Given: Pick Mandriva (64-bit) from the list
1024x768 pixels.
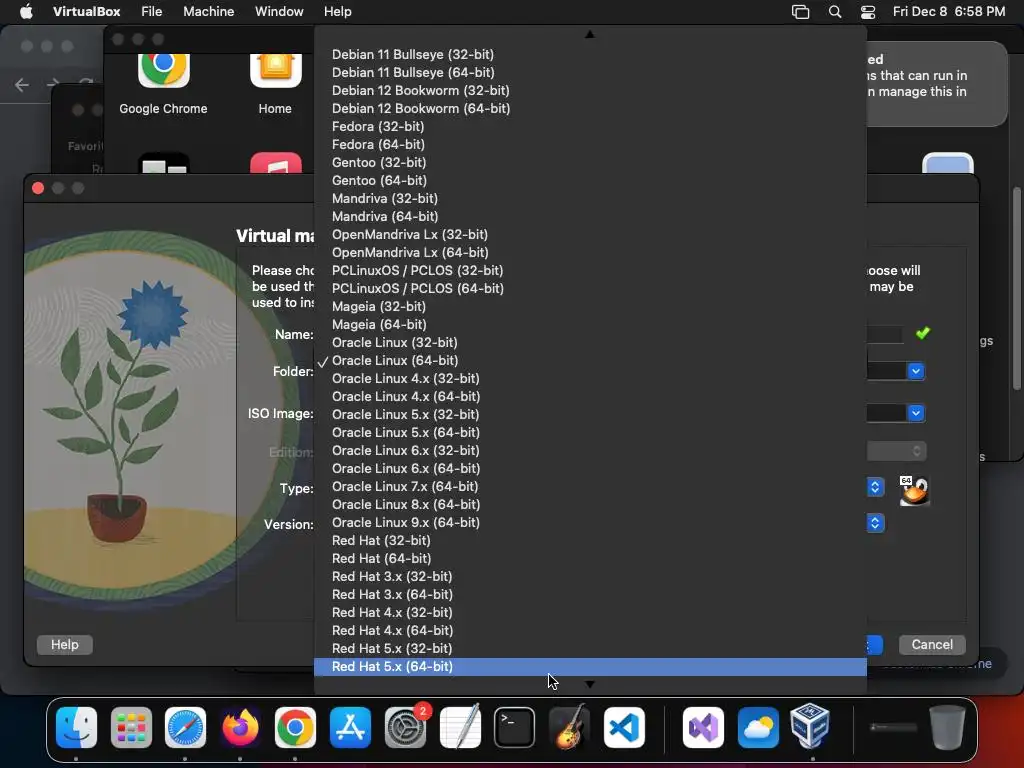Looking at the screenshot, I should coord(590,216).
